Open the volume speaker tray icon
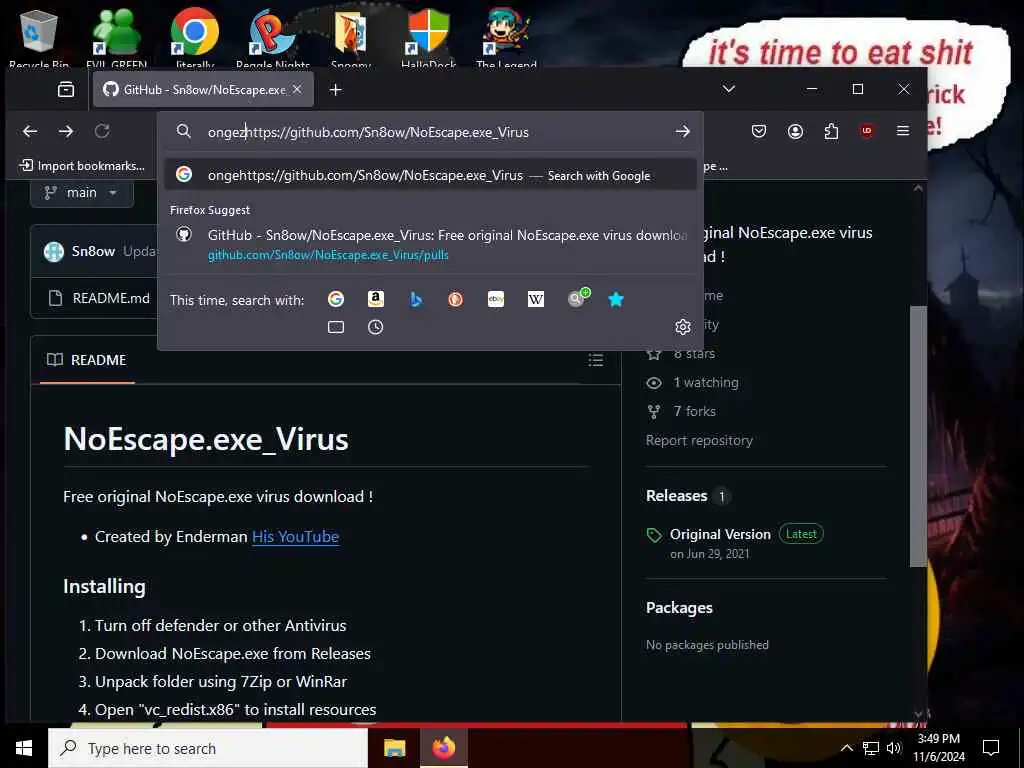Image resolution: width=1024 pixels, height=768 pixels. pos(894,748)
